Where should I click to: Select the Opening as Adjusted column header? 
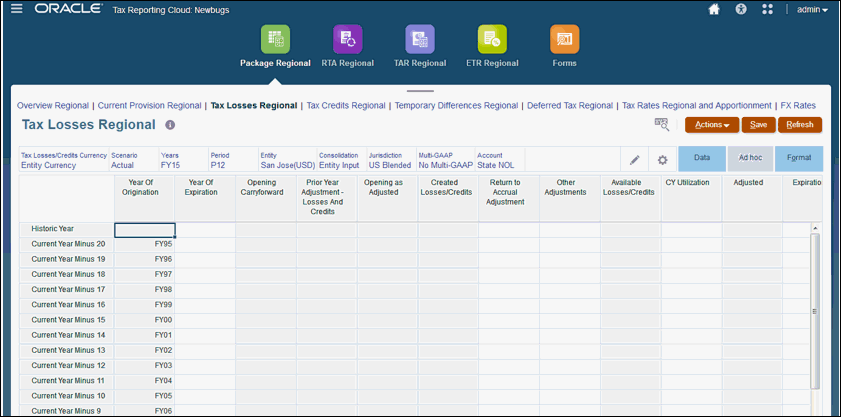click(x=387, y=197)
